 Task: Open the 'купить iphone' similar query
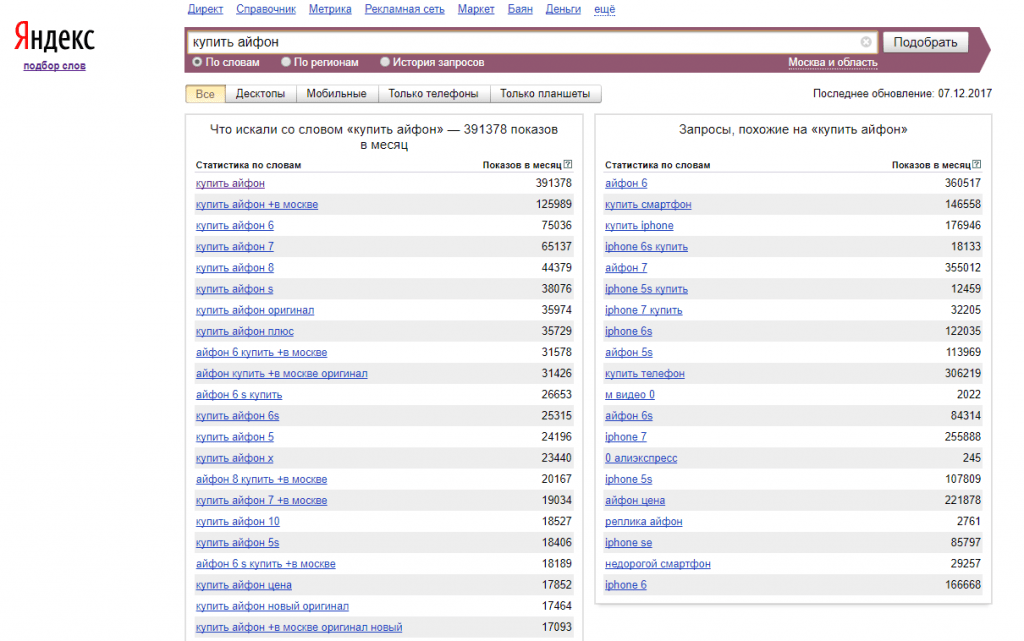tap(639, 225)
